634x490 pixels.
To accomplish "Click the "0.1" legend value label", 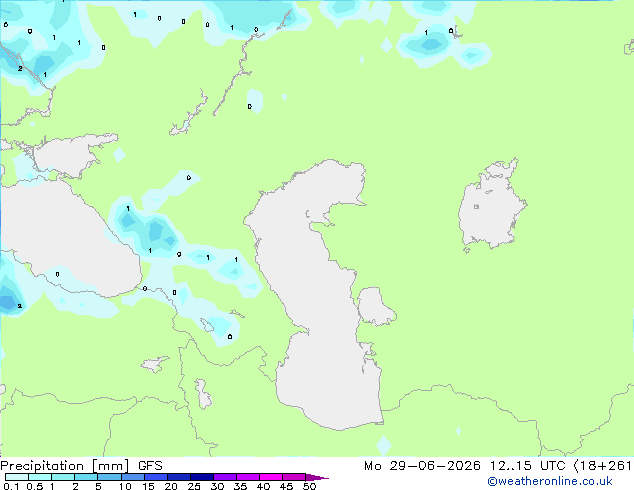I will pyautogui.click(x=11, y=486).
